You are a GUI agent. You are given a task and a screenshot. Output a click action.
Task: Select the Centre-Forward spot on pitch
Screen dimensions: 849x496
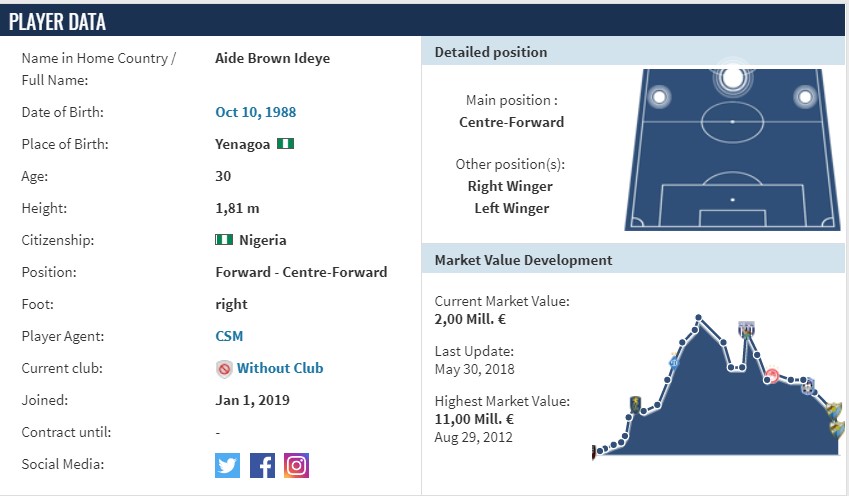(733, 77)
